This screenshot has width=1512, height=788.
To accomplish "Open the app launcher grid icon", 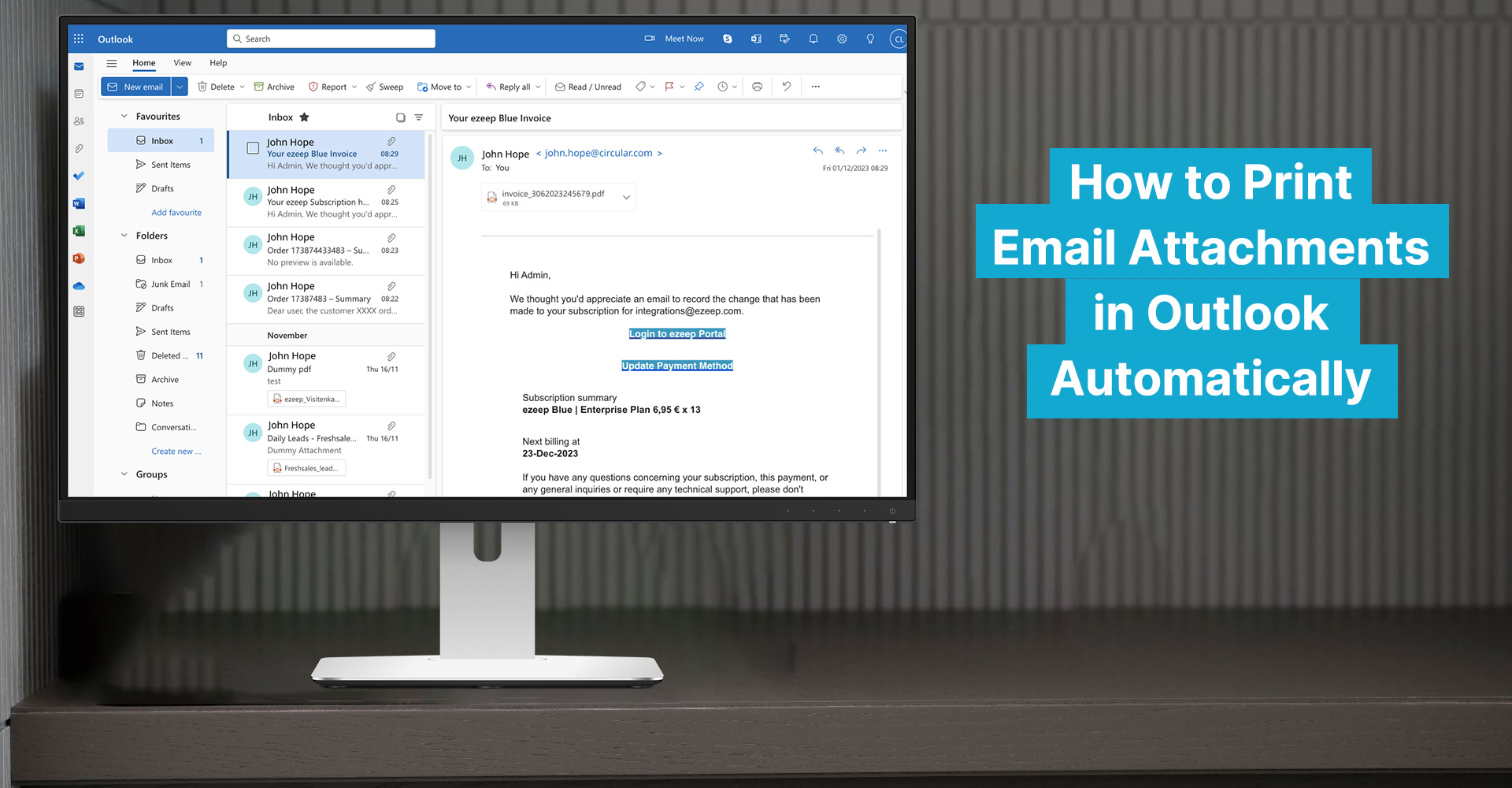I will pos(79,39).
